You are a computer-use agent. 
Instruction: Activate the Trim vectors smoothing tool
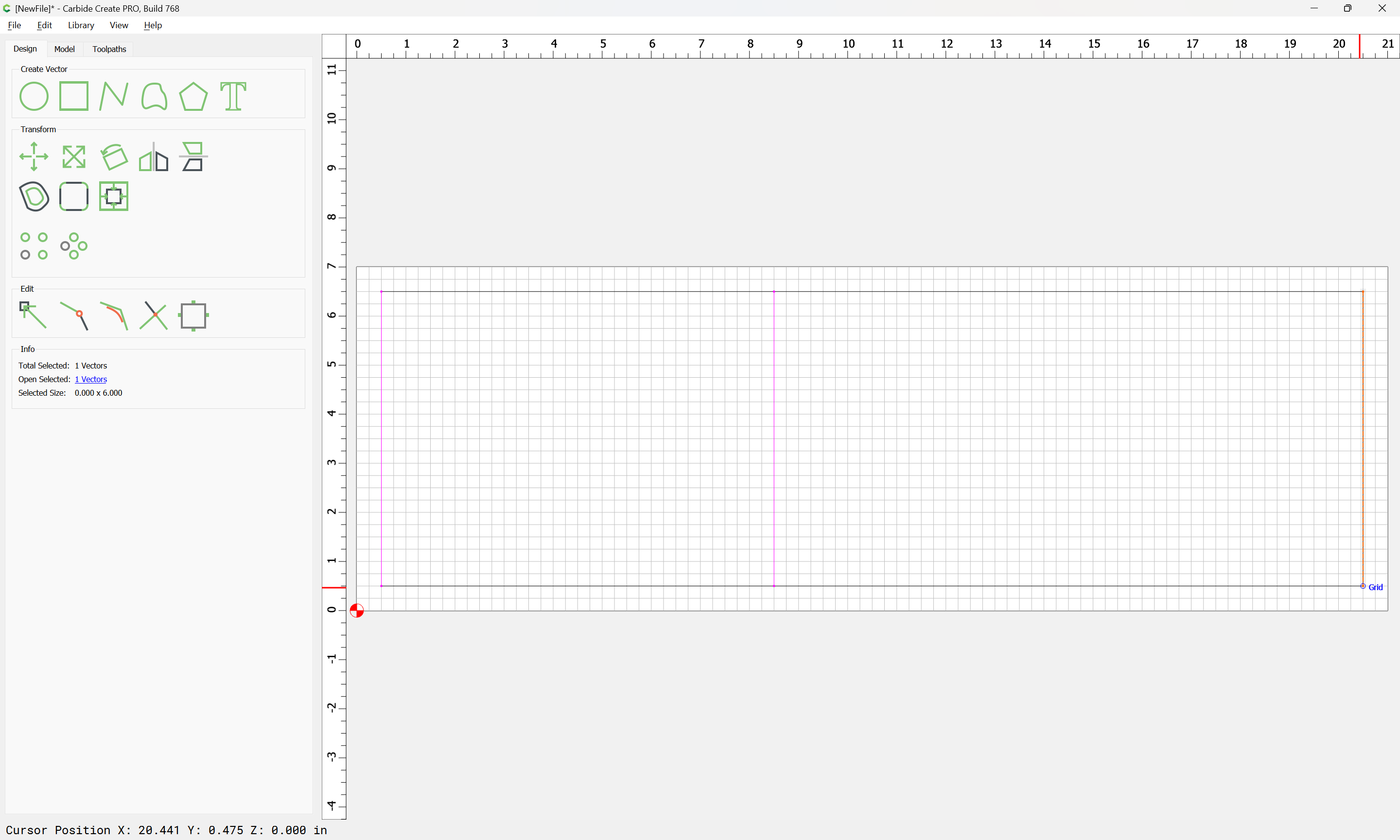114,315
